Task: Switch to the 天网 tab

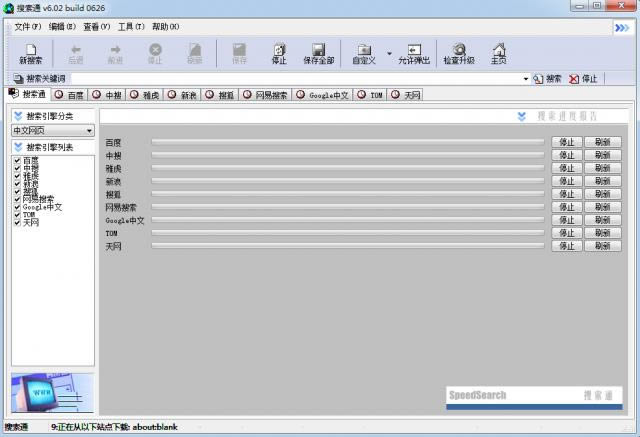Action: (x=404, y=95)
